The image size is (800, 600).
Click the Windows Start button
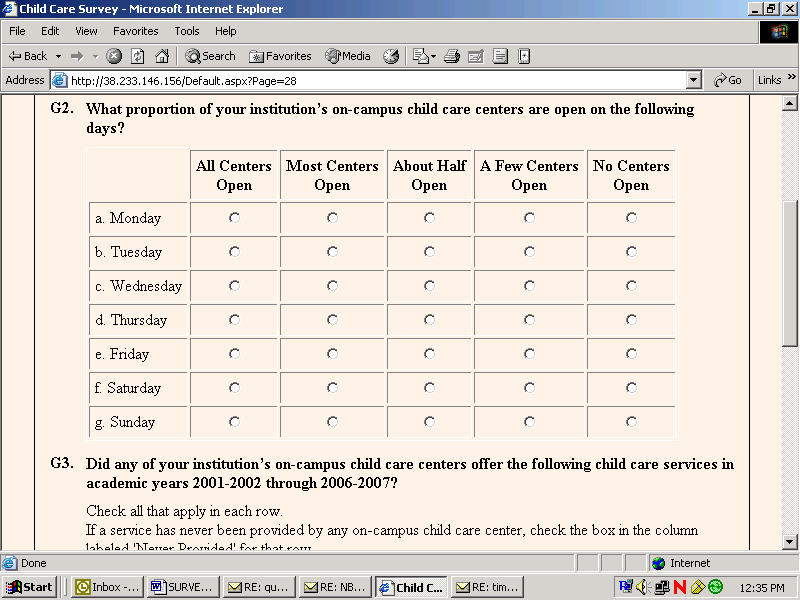[x=30, y=587]
